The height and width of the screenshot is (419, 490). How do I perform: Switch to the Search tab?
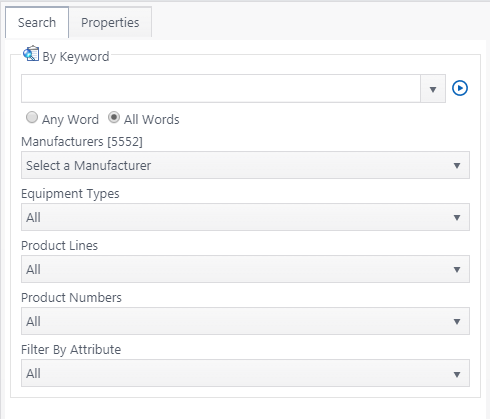click(37, 22)
